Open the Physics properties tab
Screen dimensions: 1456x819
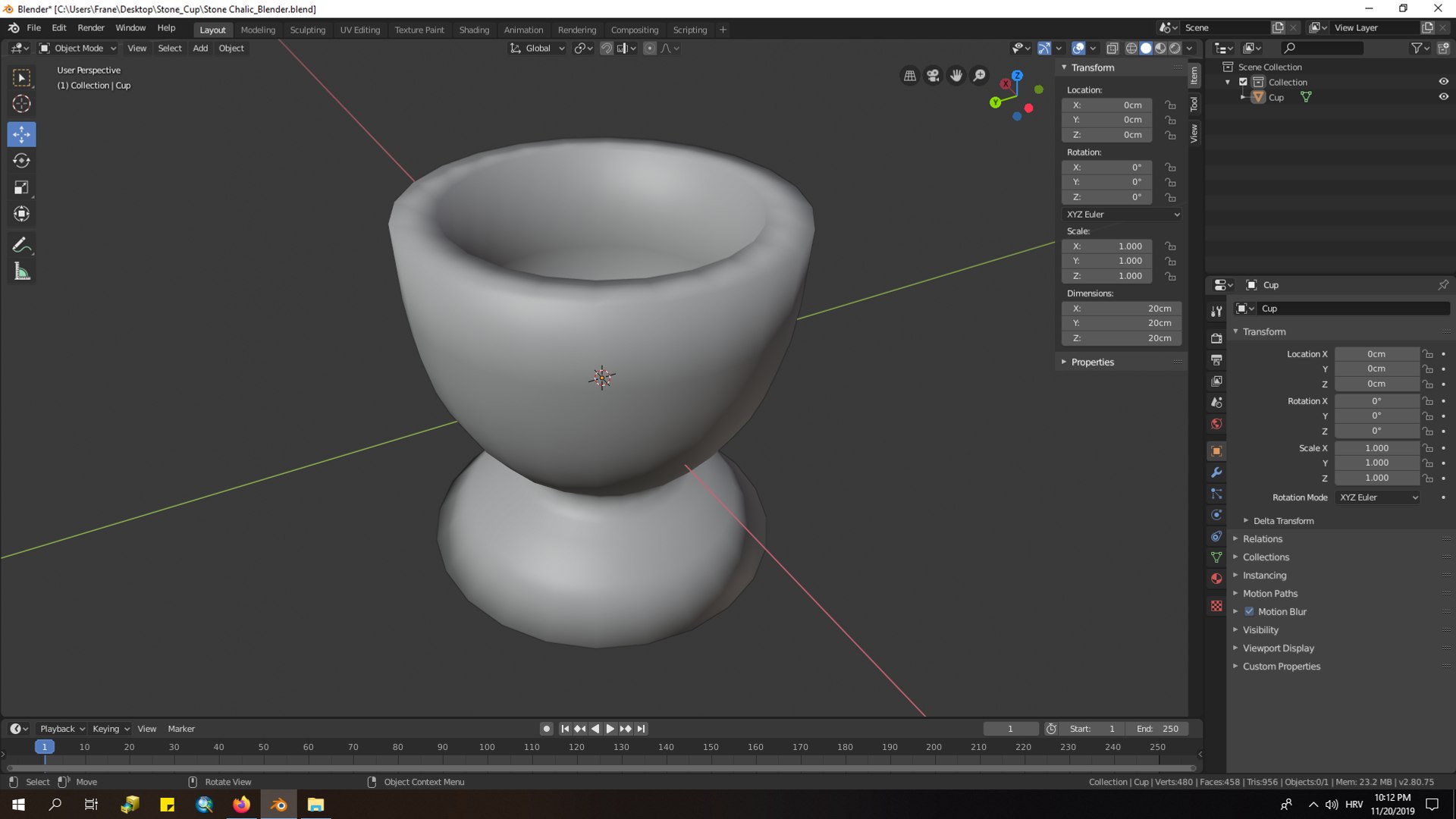pyautogui.click(x=1216, y=515)
